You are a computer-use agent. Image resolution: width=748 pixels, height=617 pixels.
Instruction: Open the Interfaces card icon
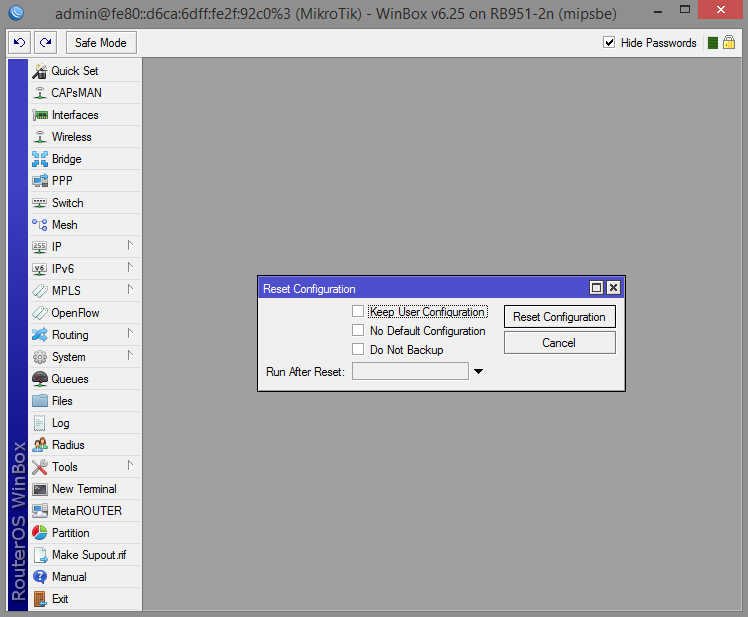[40, 115]
